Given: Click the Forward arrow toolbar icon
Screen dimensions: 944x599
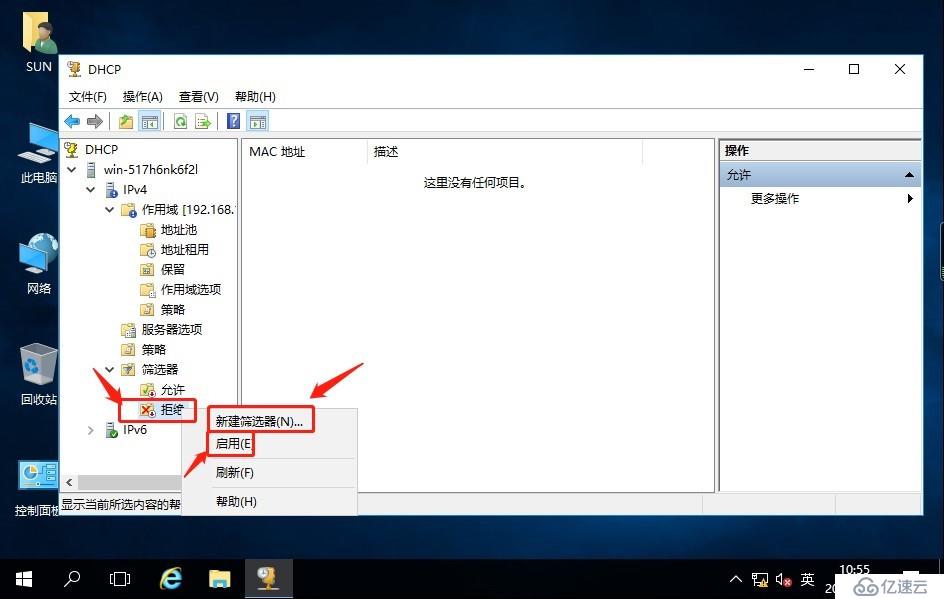Looking at the screenshot, I should [95, 122].
